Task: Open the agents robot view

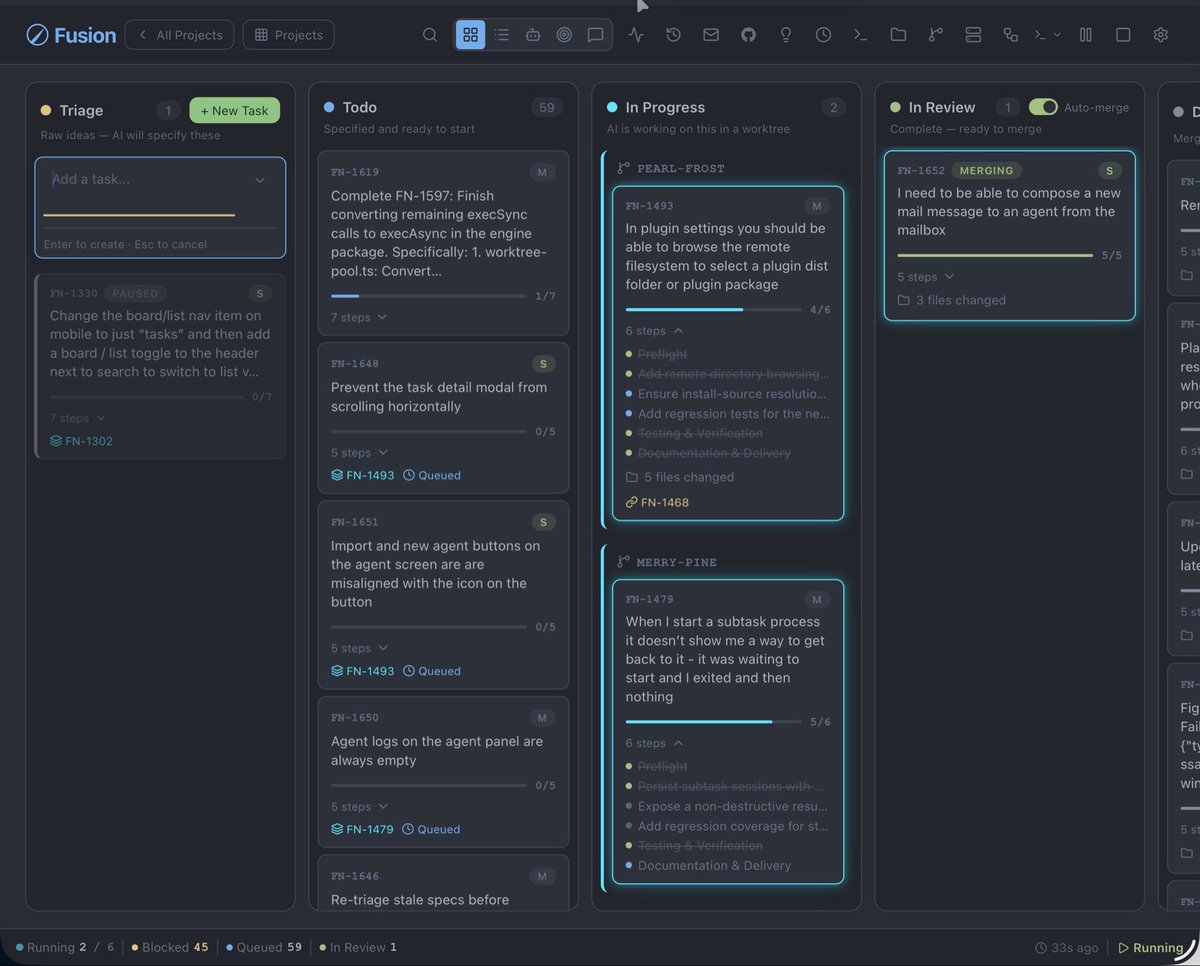Action: coord(533,35)
